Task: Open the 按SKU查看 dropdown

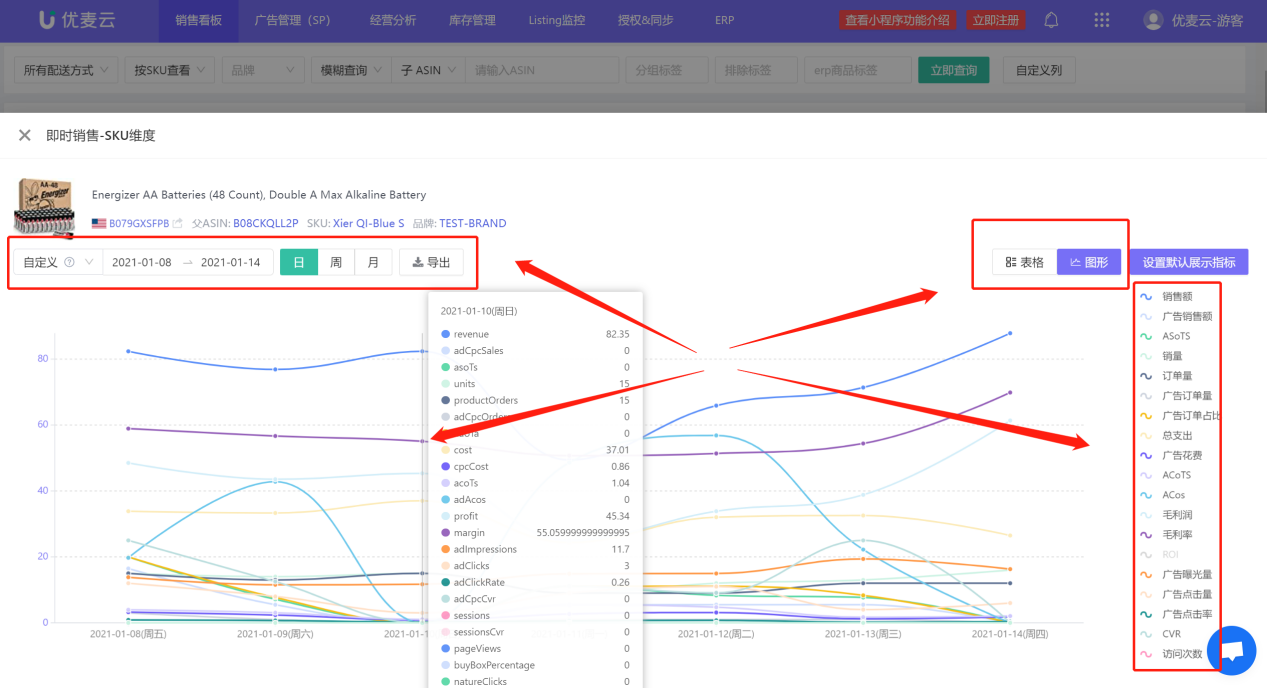Action: click(x=169, y=70)
